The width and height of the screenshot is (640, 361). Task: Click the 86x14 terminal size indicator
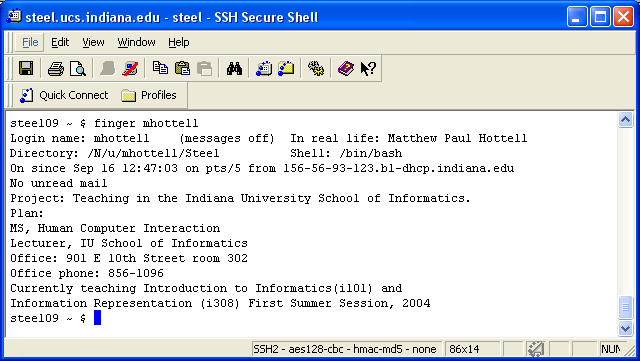(x=464, y=349)
